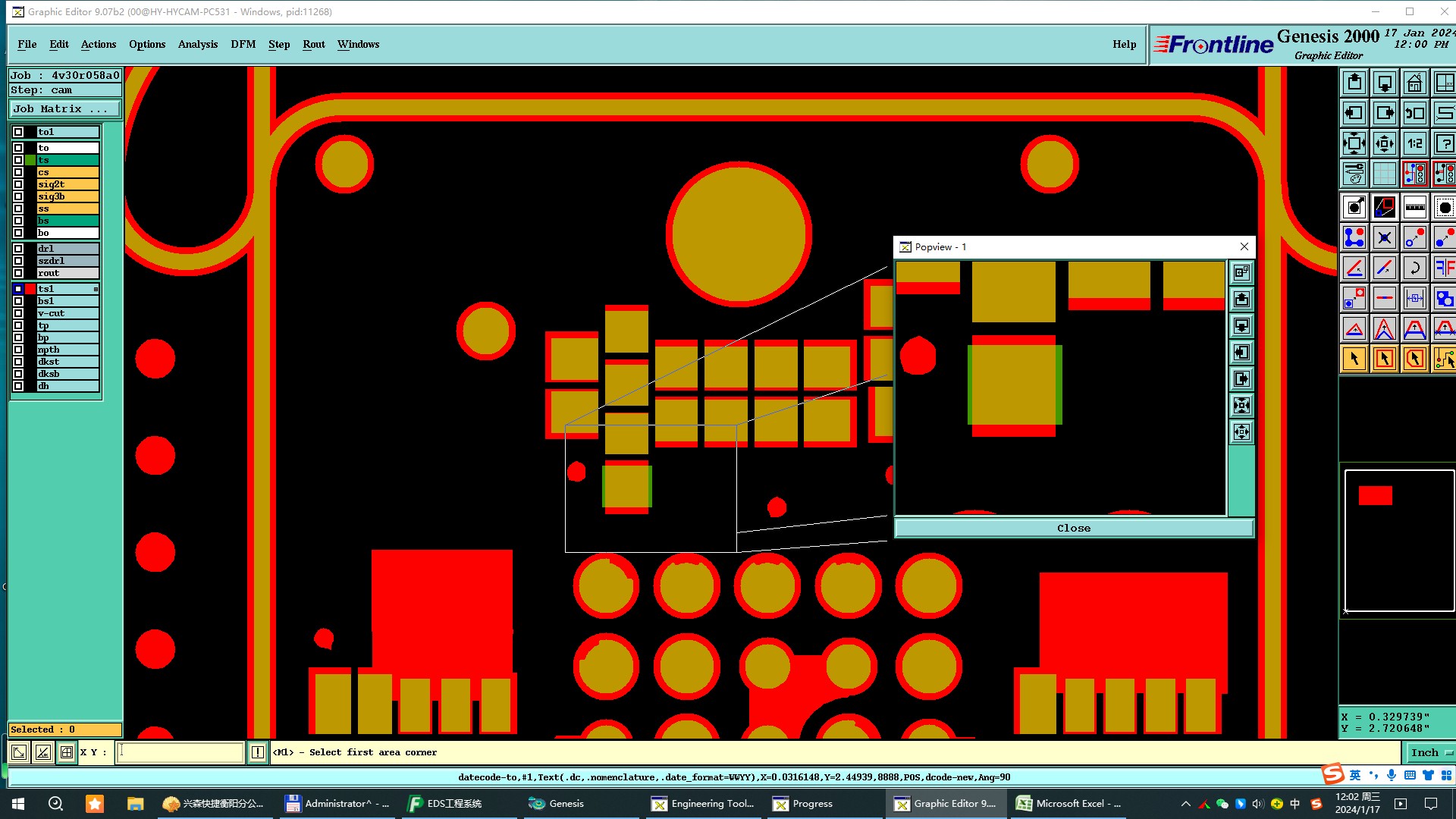The width and height of the screenshot is (1456, 819).
Task: Open the Analysis menu
Action: tap(197, 44)
